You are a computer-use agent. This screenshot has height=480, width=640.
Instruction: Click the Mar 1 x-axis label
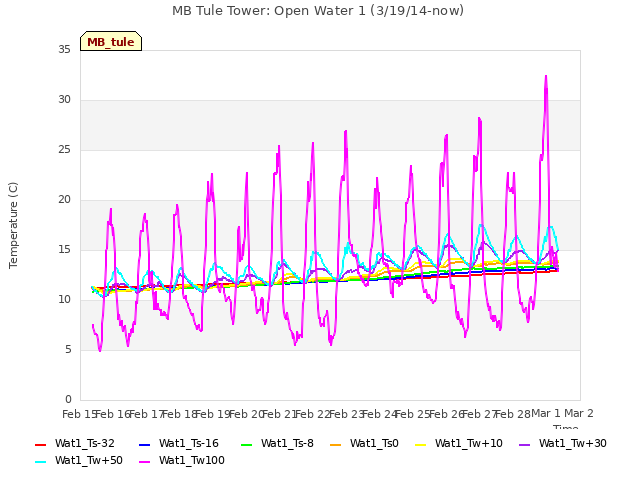click(x=546, y=414)
